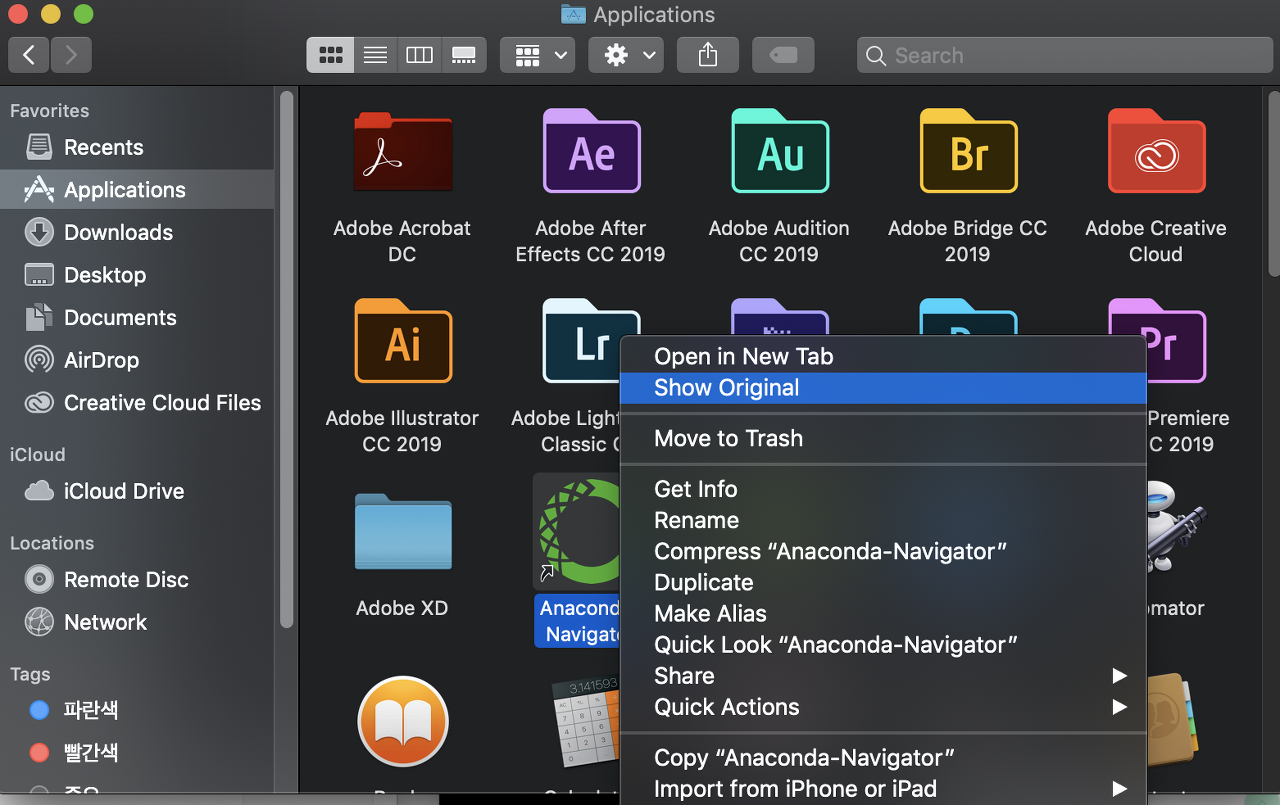Expand the Share submenu
1280x805 pixels.
pos(883,676)
